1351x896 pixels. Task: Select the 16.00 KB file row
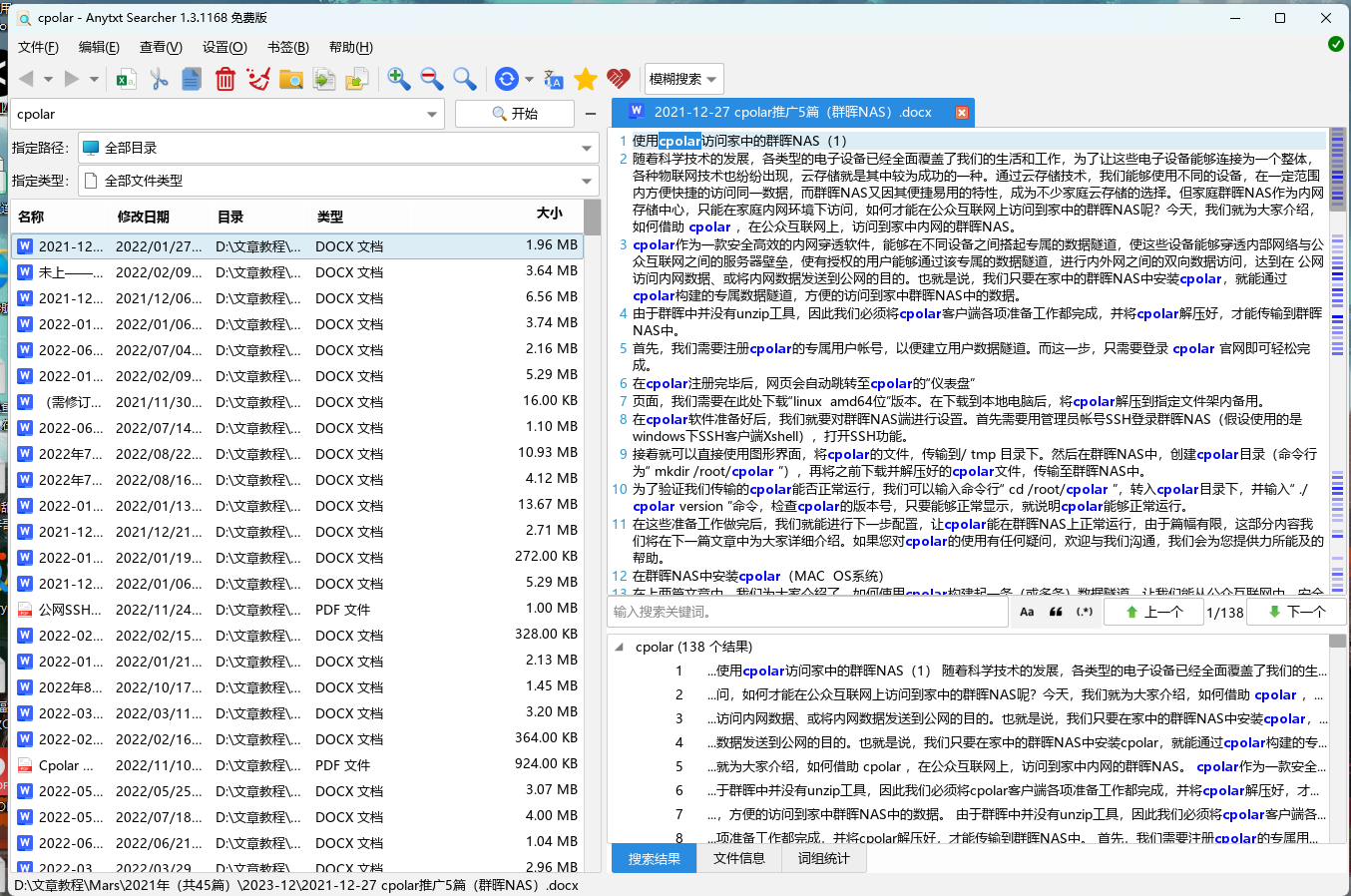297,401
